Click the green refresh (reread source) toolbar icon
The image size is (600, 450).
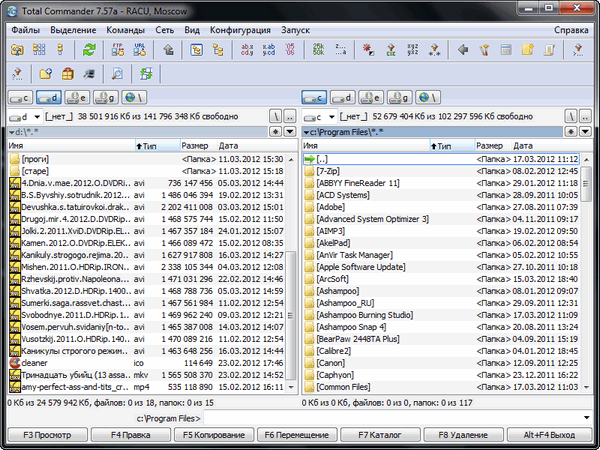[x=90, y=48]
